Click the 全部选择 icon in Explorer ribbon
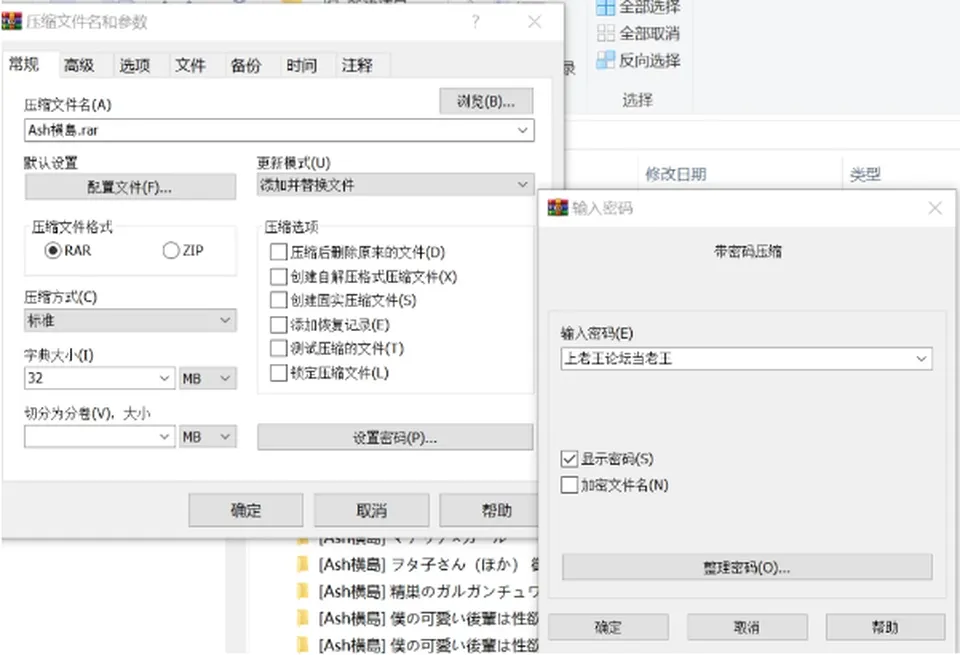The height and width of the screenshot is (655, 960). (x=606, y=7)
